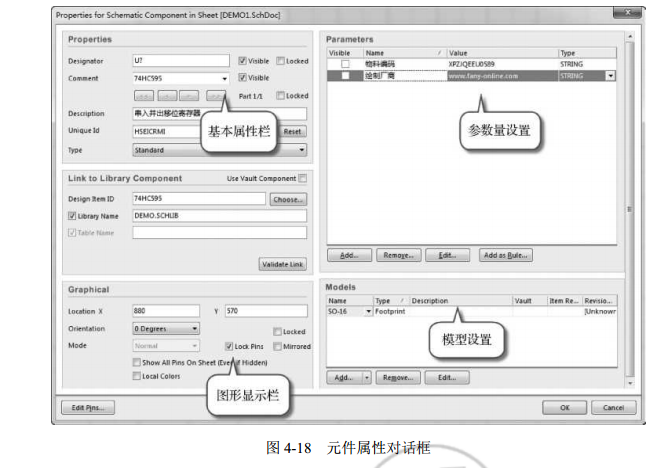Open STRING type dropdown in selected parameter
This screenshot has height=468, width=660.
(610, 76)
